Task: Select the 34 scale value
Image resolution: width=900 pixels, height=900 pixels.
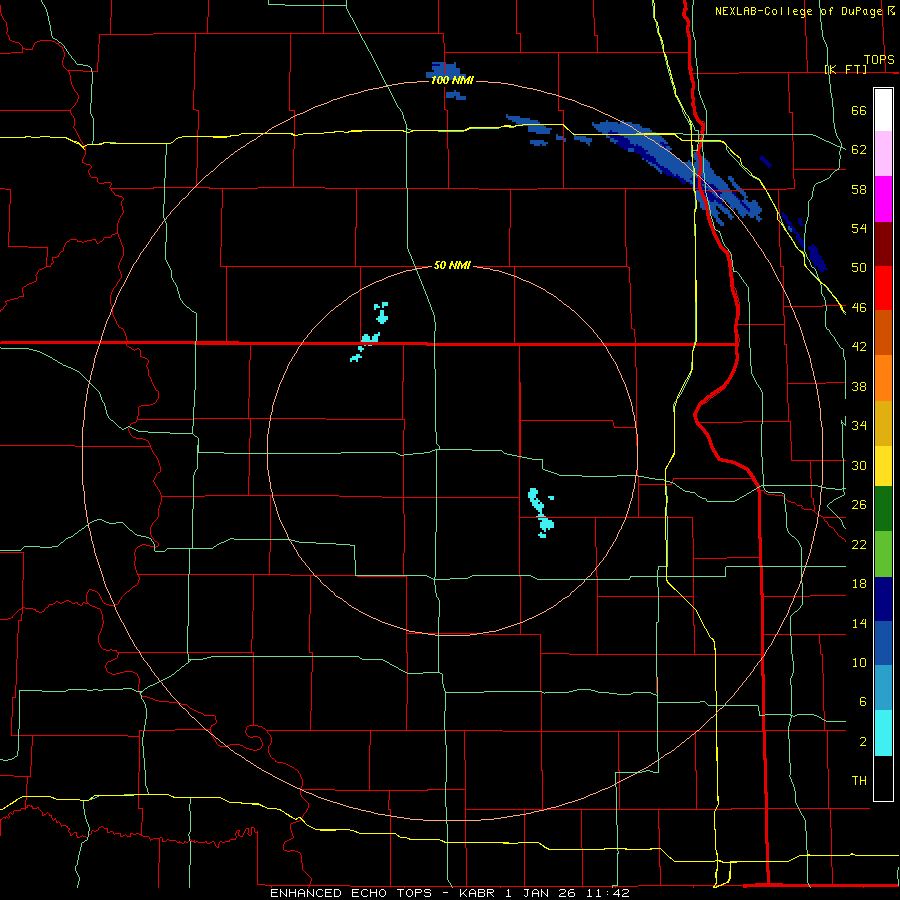Action: click(x=859, y=426)
